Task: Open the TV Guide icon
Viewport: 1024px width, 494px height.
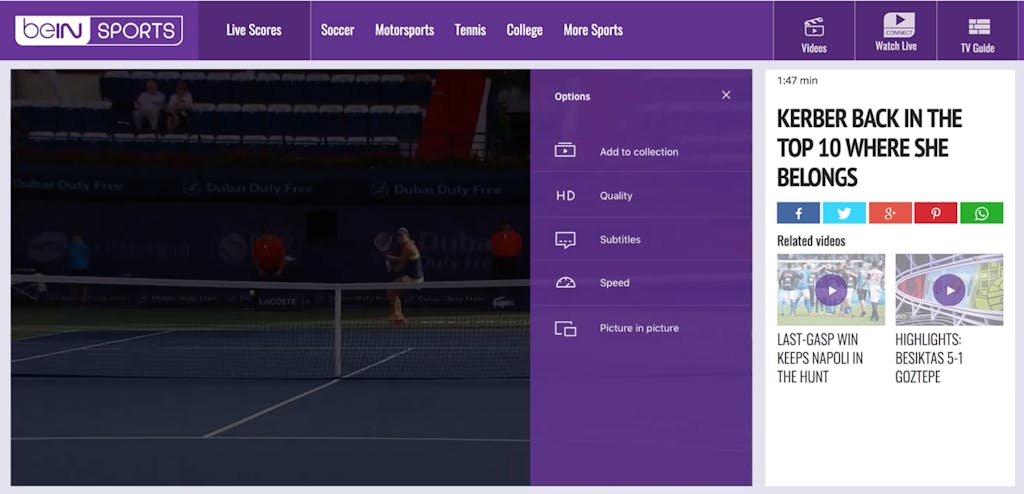Action: point(977,32)
